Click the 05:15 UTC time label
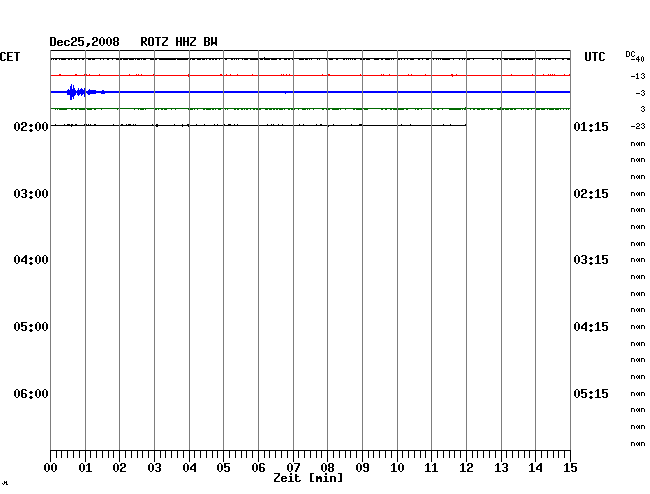 pos(591,393)
